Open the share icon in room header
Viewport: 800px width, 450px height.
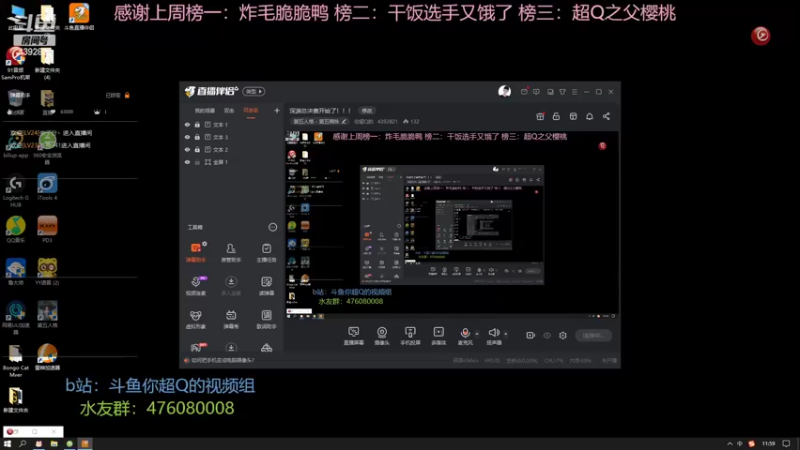click(606, 116)
